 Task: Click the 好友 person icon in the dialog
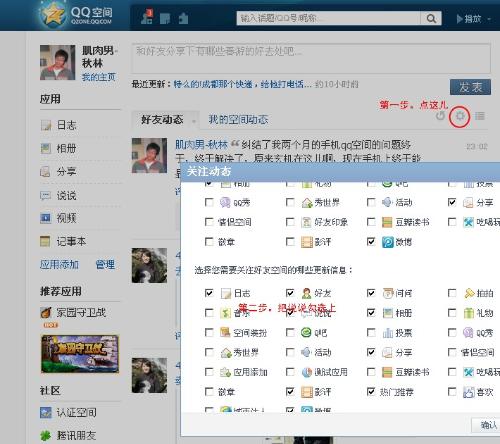point(306,293)
